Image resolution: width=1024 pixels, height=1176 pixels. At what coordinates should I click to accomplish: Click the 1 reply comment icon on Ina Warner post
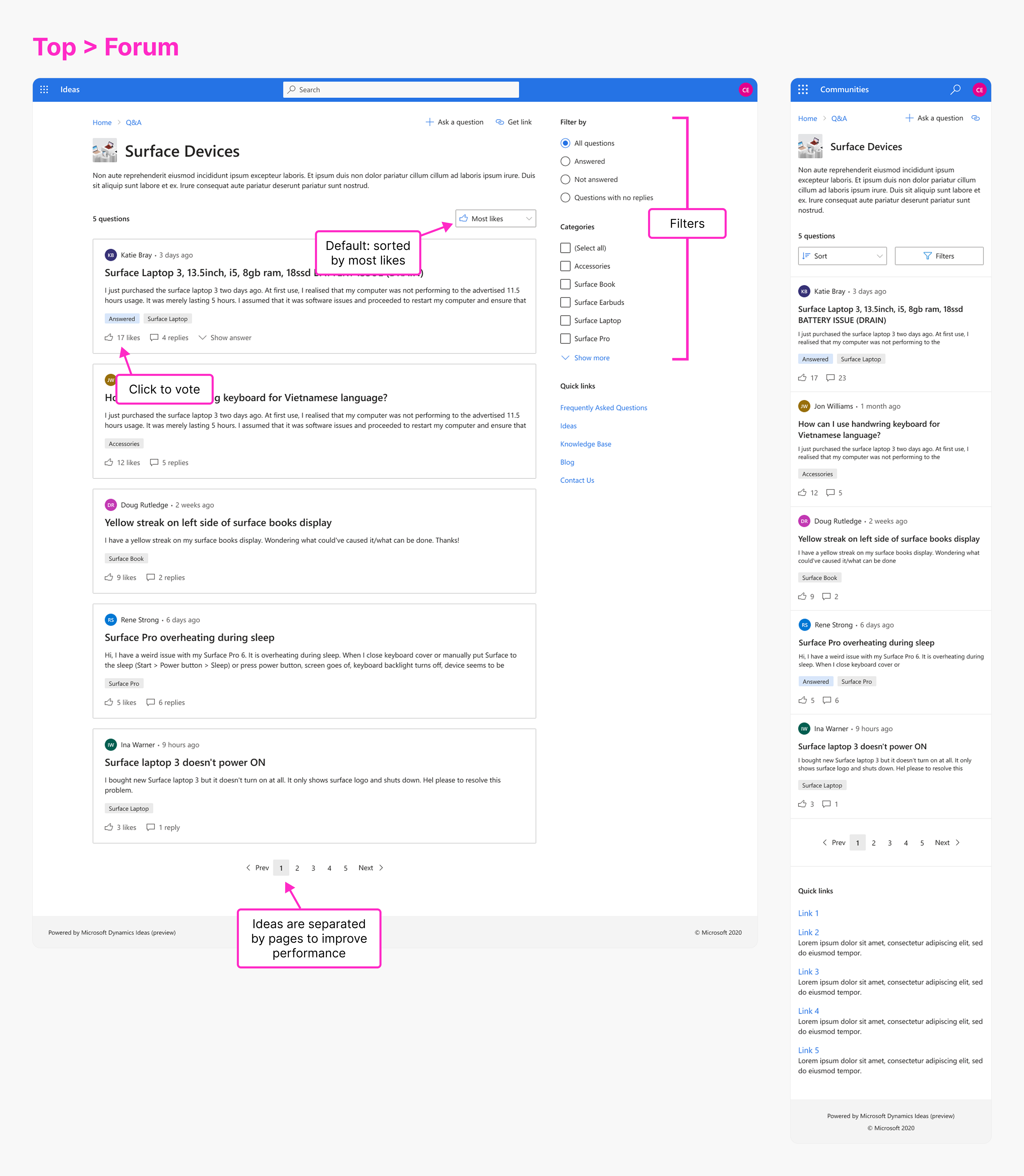tap(151, 828)
